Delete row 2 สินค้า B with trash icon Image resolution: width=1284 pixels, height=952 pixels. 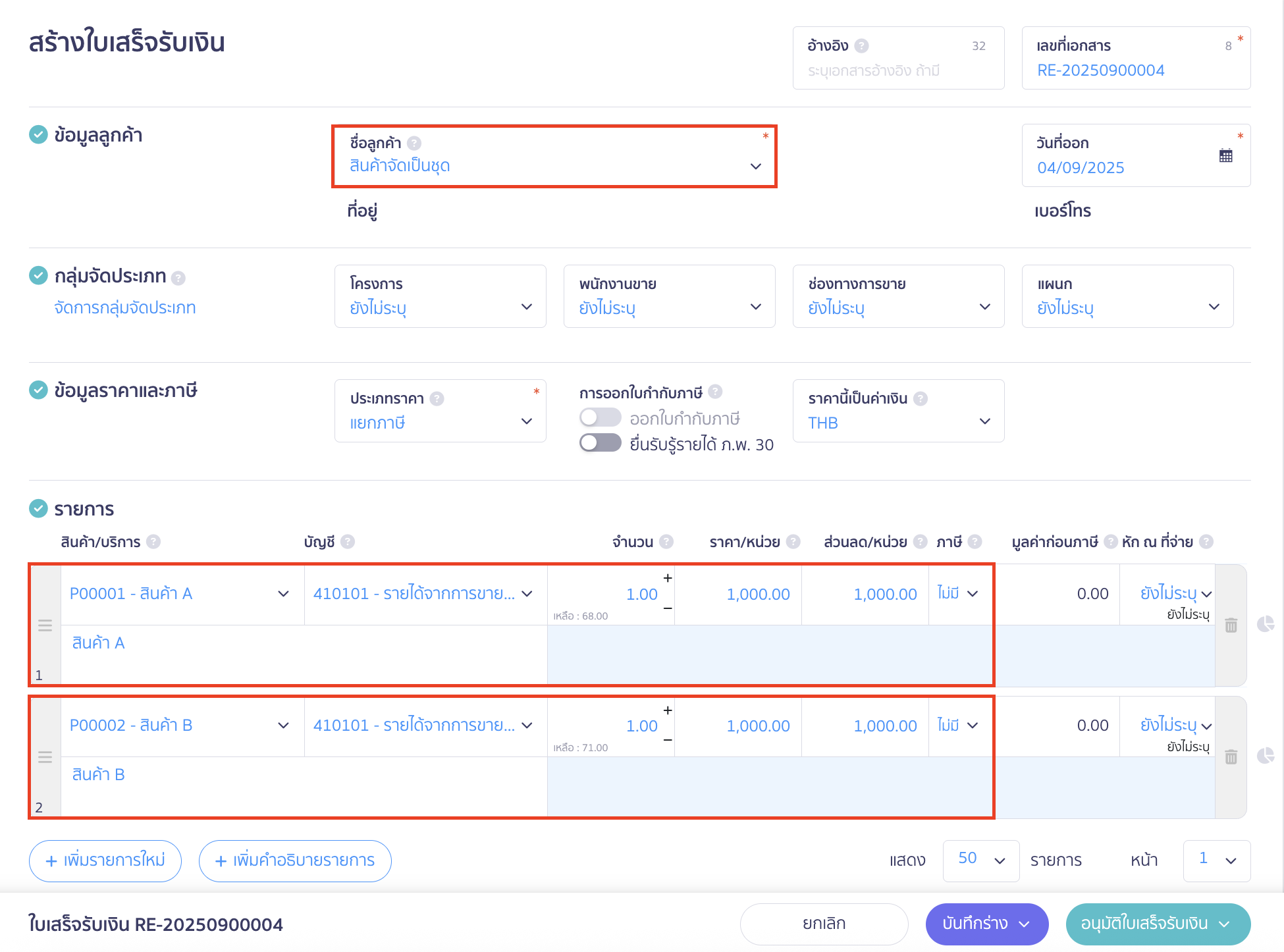coord(1231,756)
